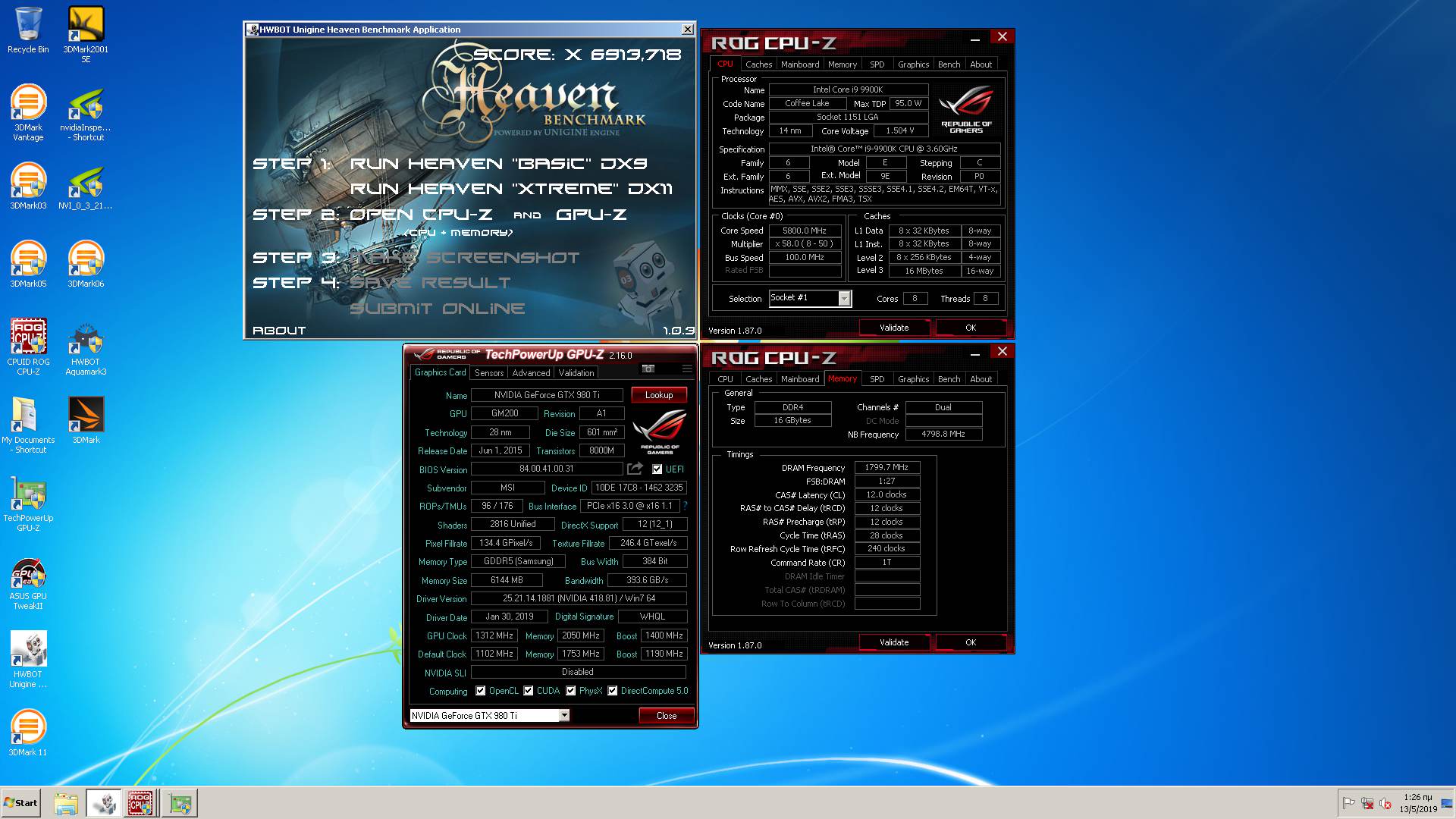Switch to GPU-Z taskbar button
1456x819 pixels.
180,803
